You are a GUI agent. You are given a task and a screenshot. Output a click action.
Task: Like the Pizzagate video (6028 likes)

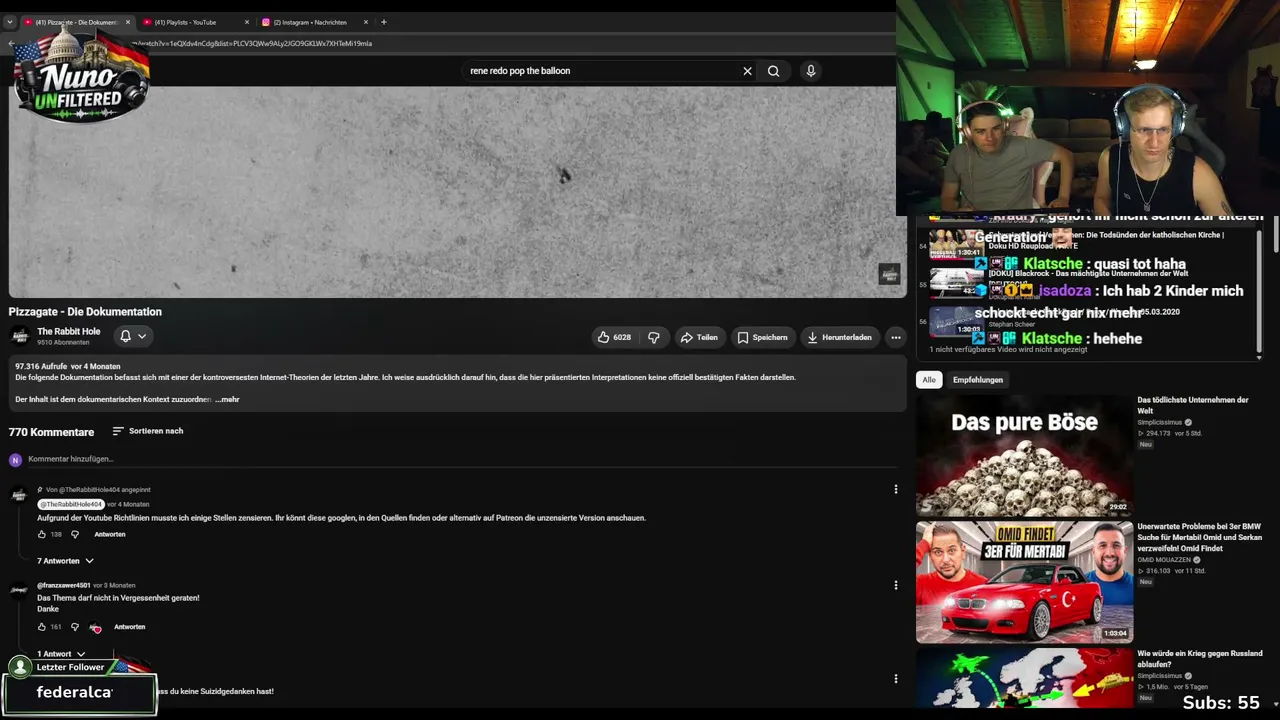pos(614,337)
